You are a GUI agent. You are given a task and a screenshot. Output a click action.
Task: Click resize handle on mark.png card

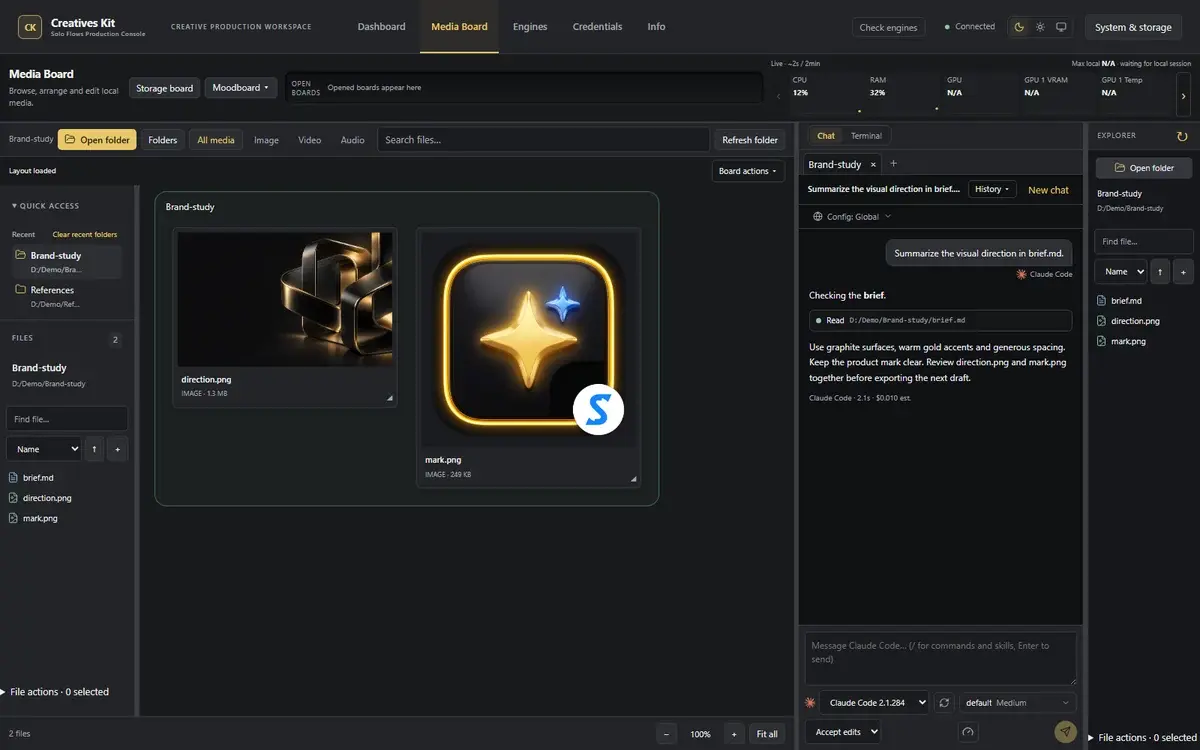click(633, 479)
